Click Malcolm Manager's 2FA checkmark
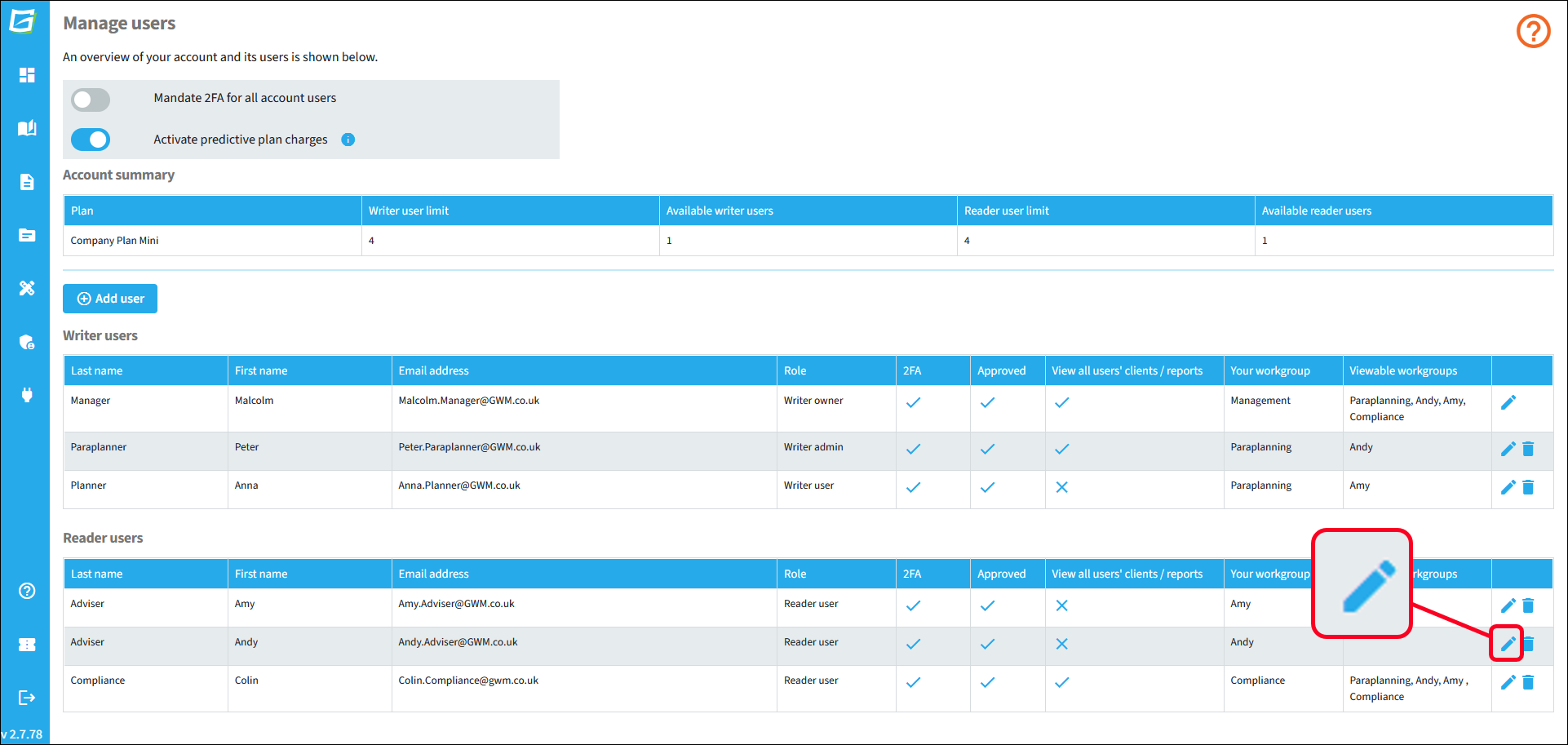The image size is (1568, 745). [914, 402]
